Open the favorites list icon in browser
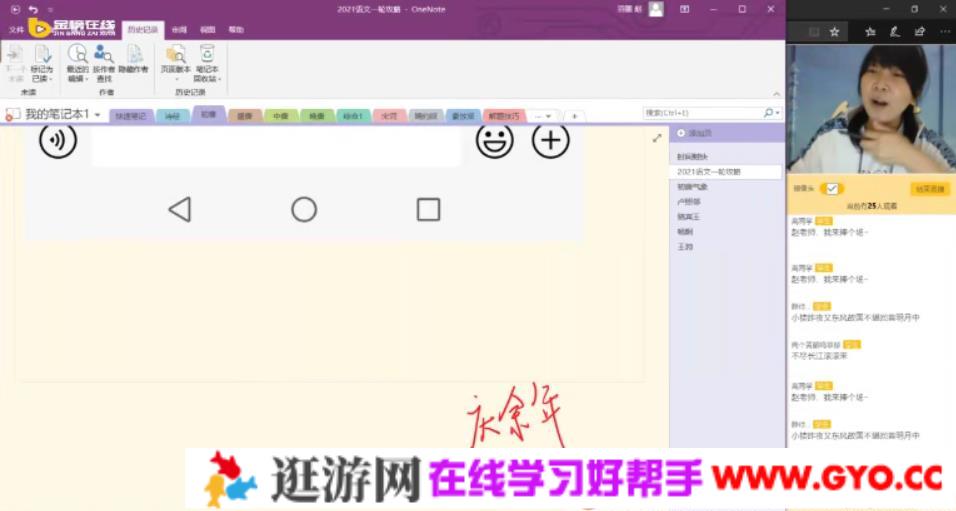Screen dimensions: 956x511 click(x=870, y=32)
